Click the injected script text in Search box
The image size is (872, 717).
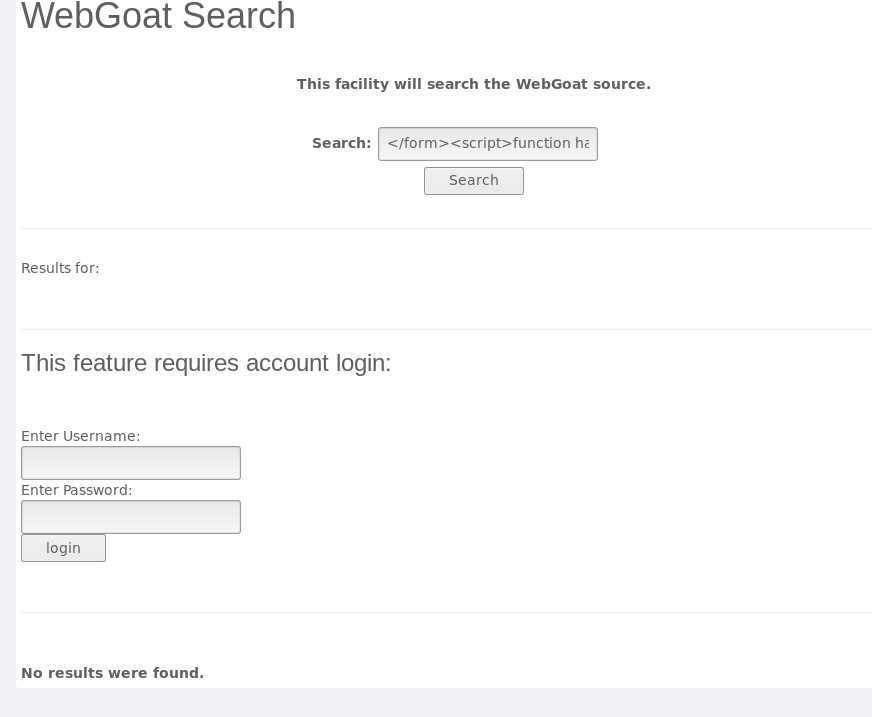488,144
